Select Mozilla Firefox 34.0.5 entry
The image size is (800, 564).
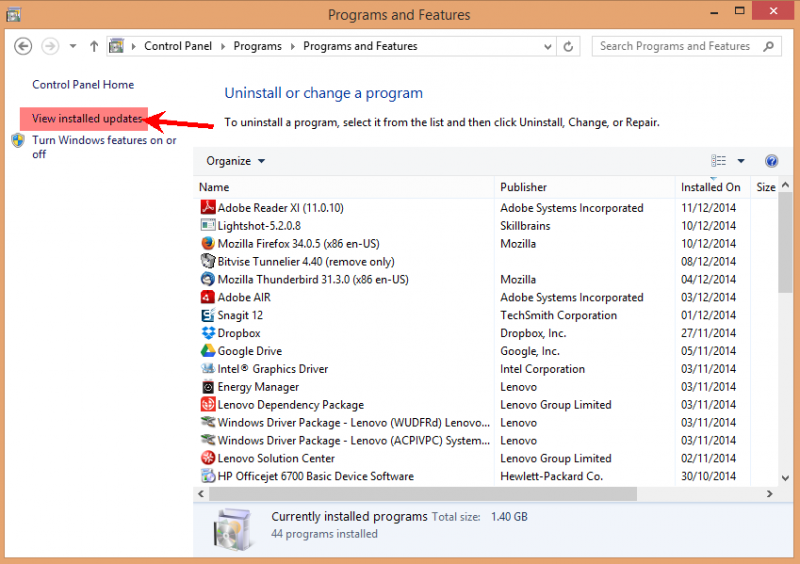tap(298, 243)
